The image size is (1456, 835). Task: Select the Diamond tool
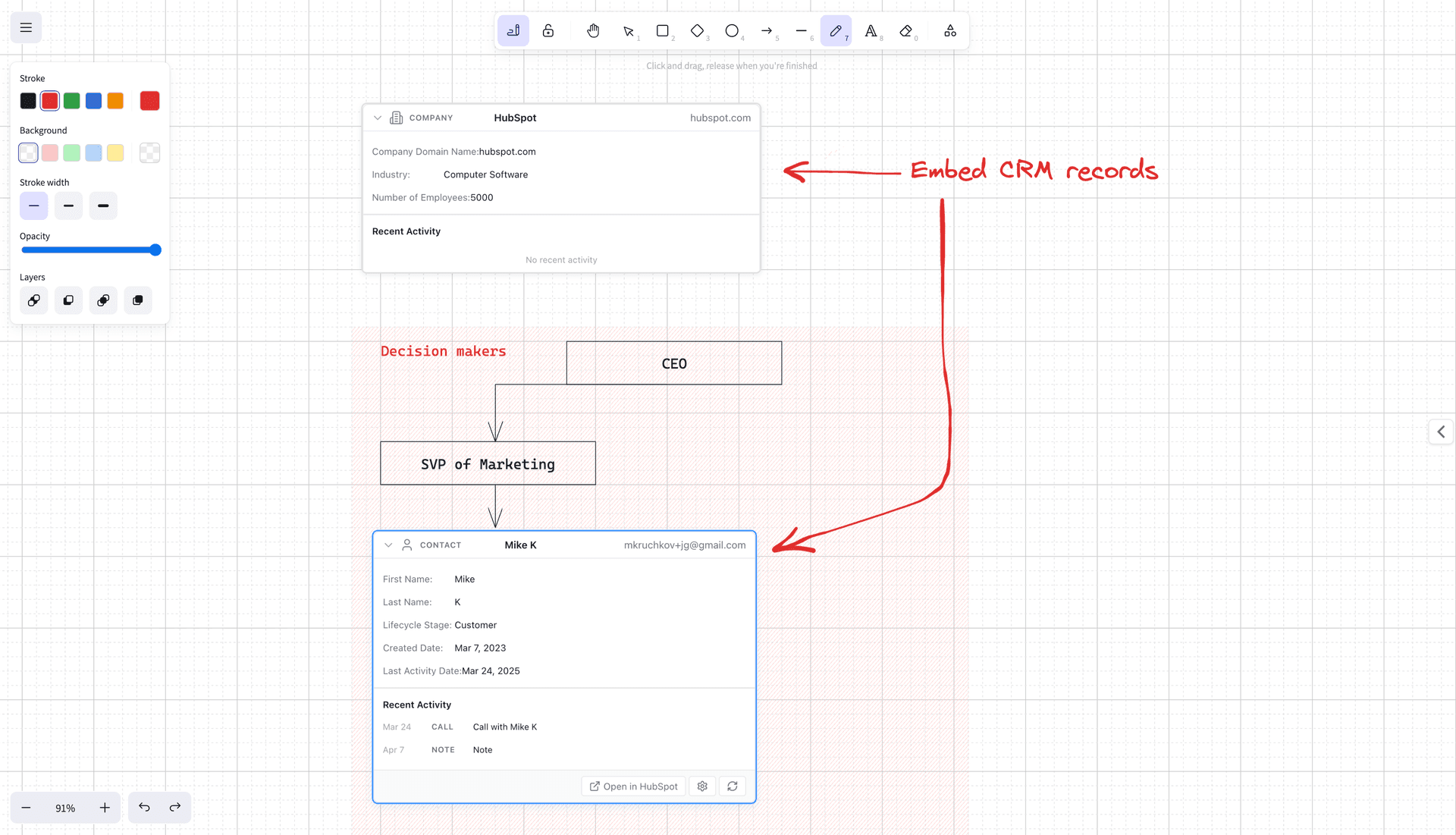point(696,31)
